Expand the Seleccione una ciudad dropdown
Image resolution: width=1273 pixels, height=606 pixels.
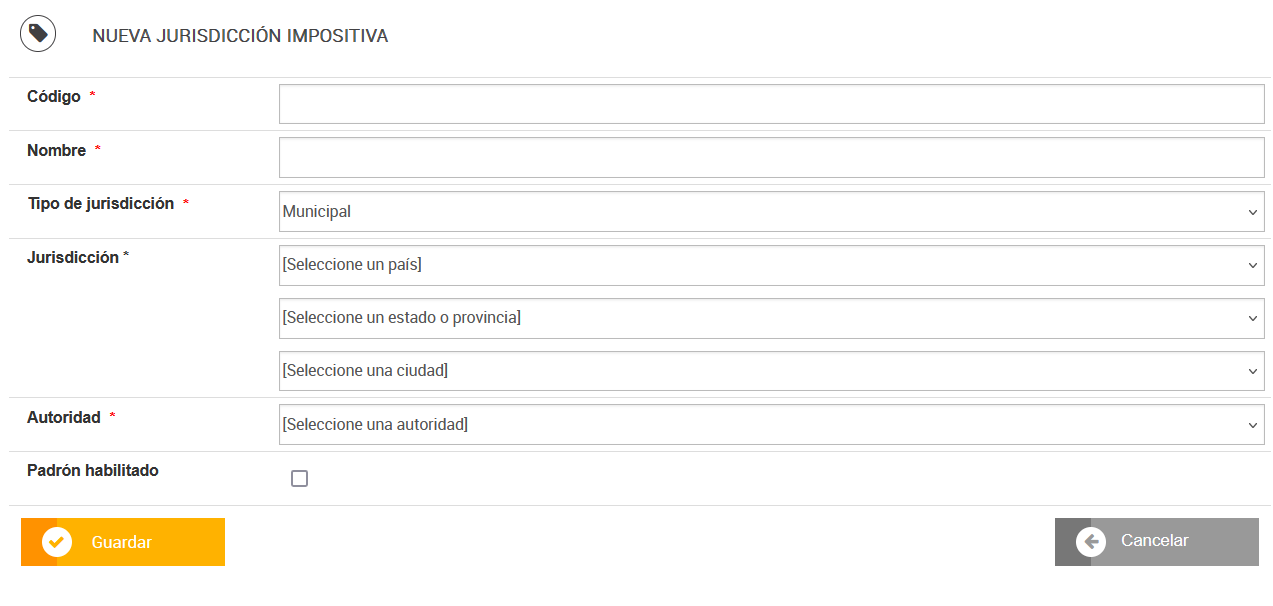coord(771,371)
